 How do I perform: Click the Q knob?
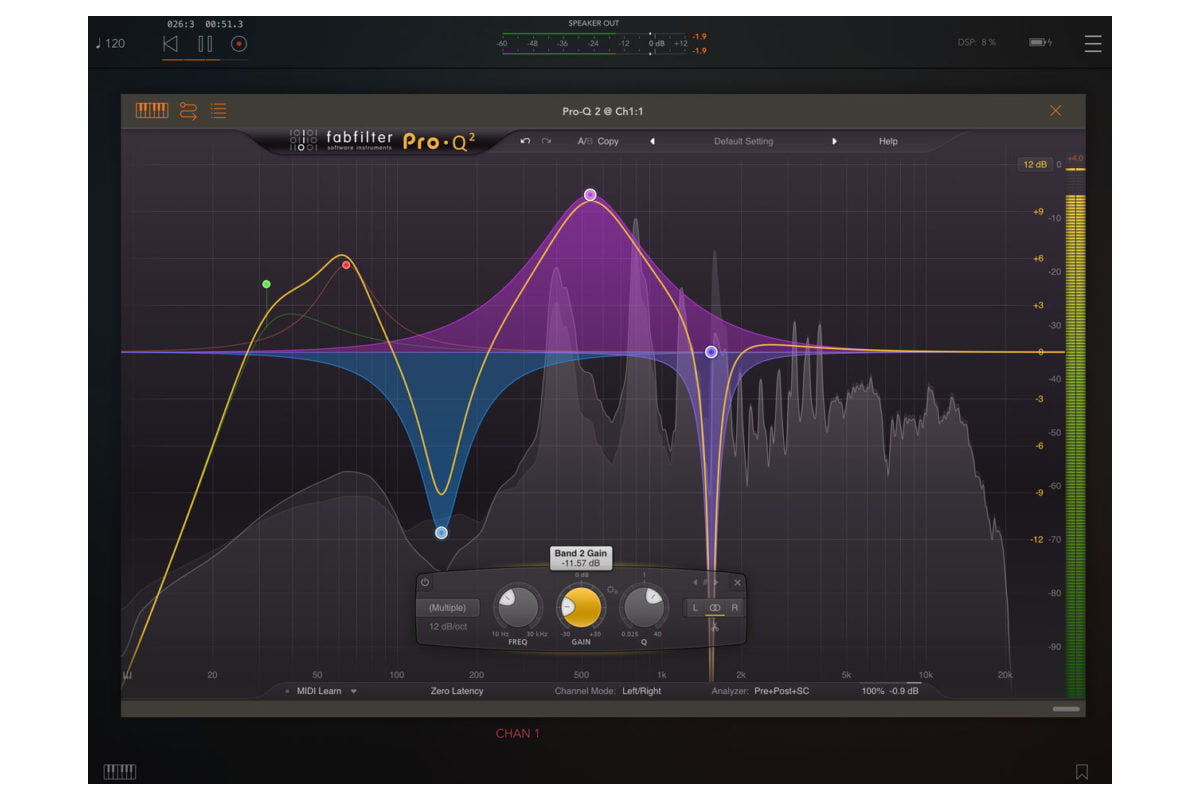(x=644, y=608)
